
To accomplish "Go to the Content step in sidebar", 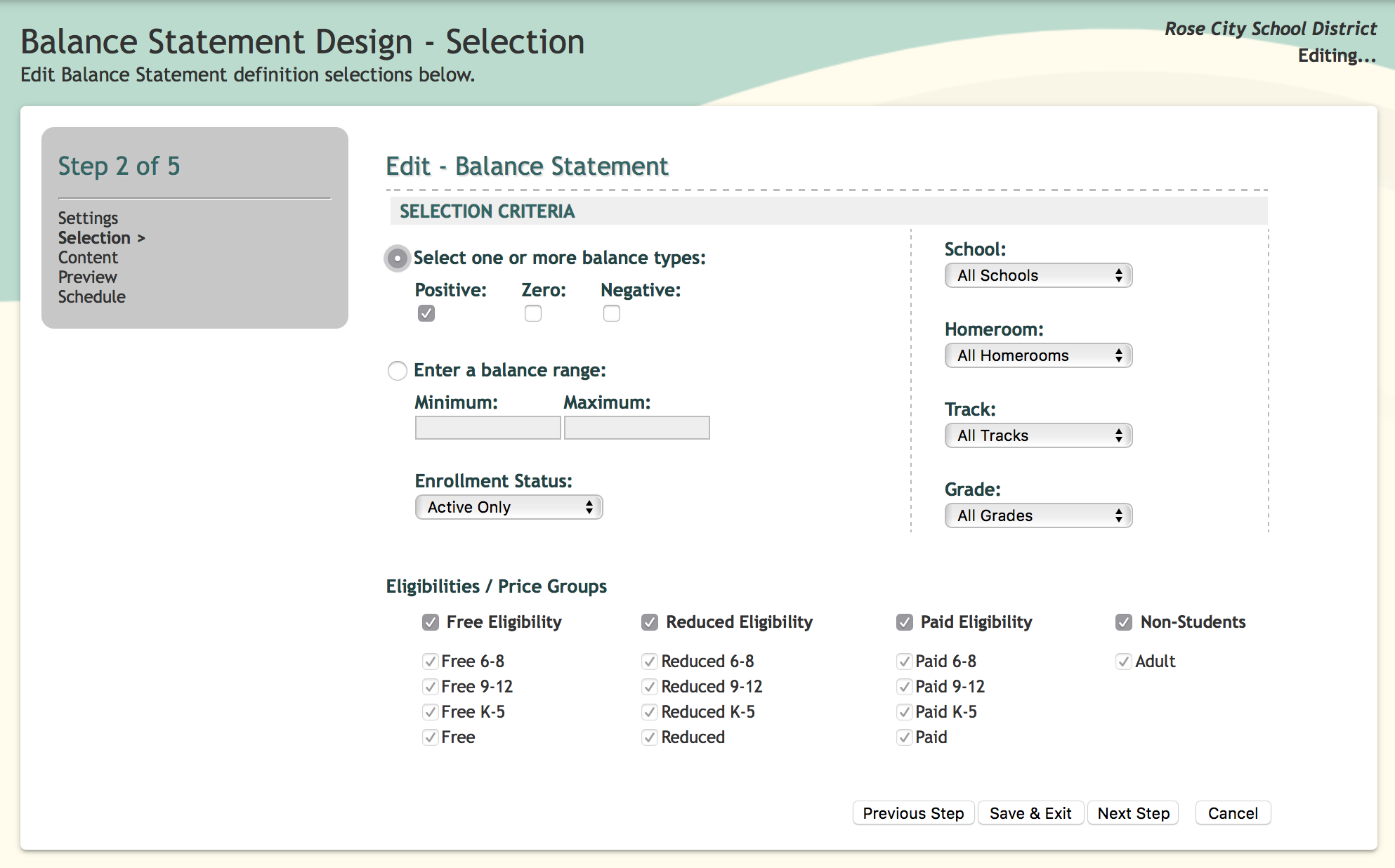I will click(88, 257).
